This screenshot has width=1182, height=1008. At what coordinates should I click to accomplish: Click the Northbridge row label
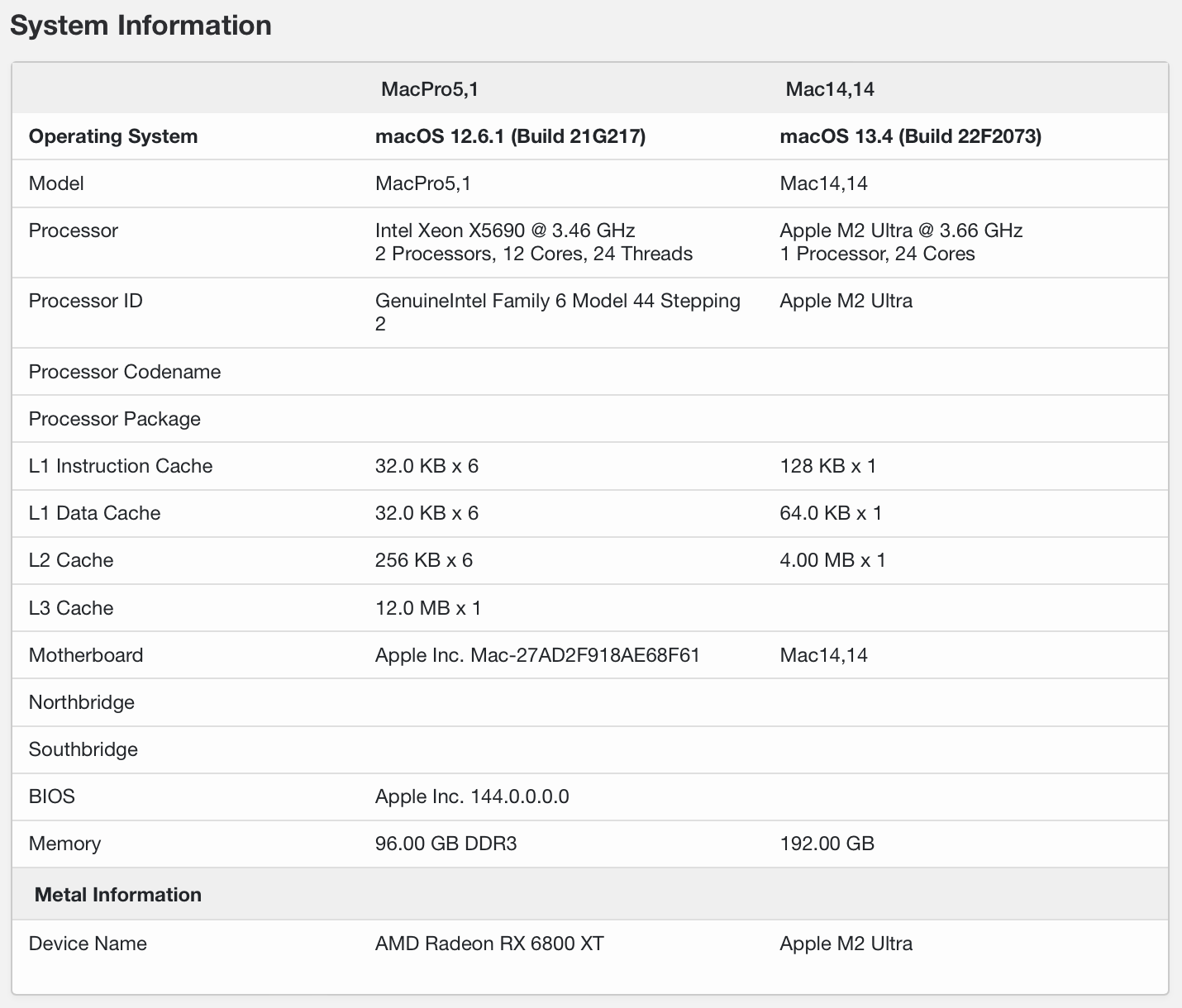[82, 702]
